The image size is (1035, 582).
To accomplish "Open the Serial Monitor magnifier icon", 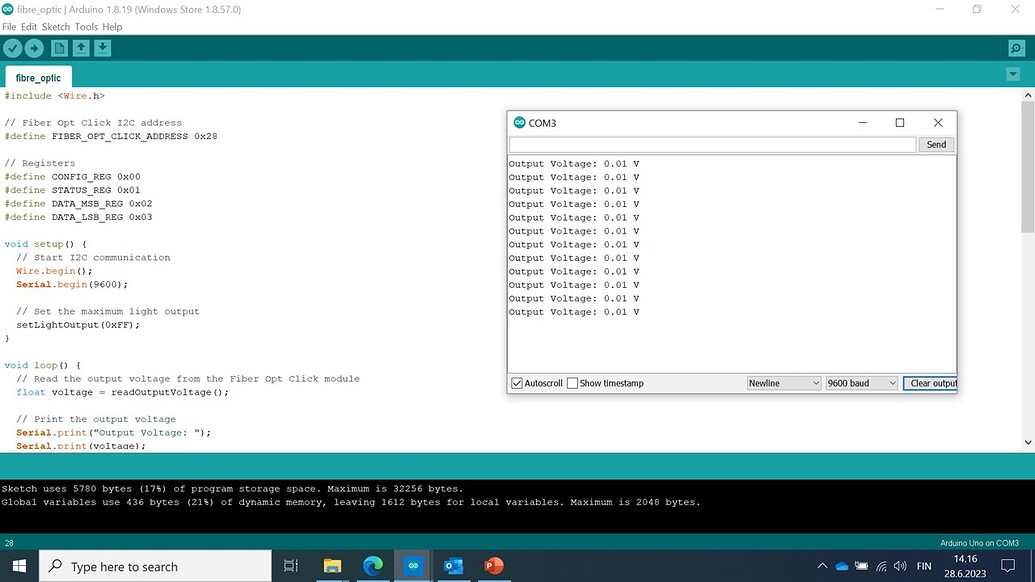I will click(1016, 47).
